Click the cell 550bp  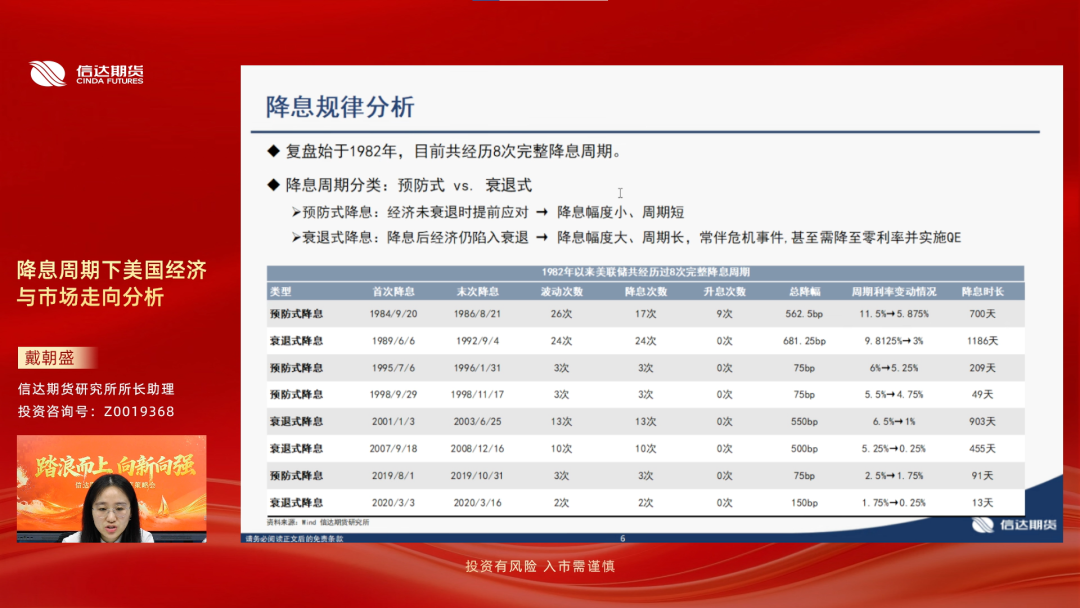[x=804, y=421]
